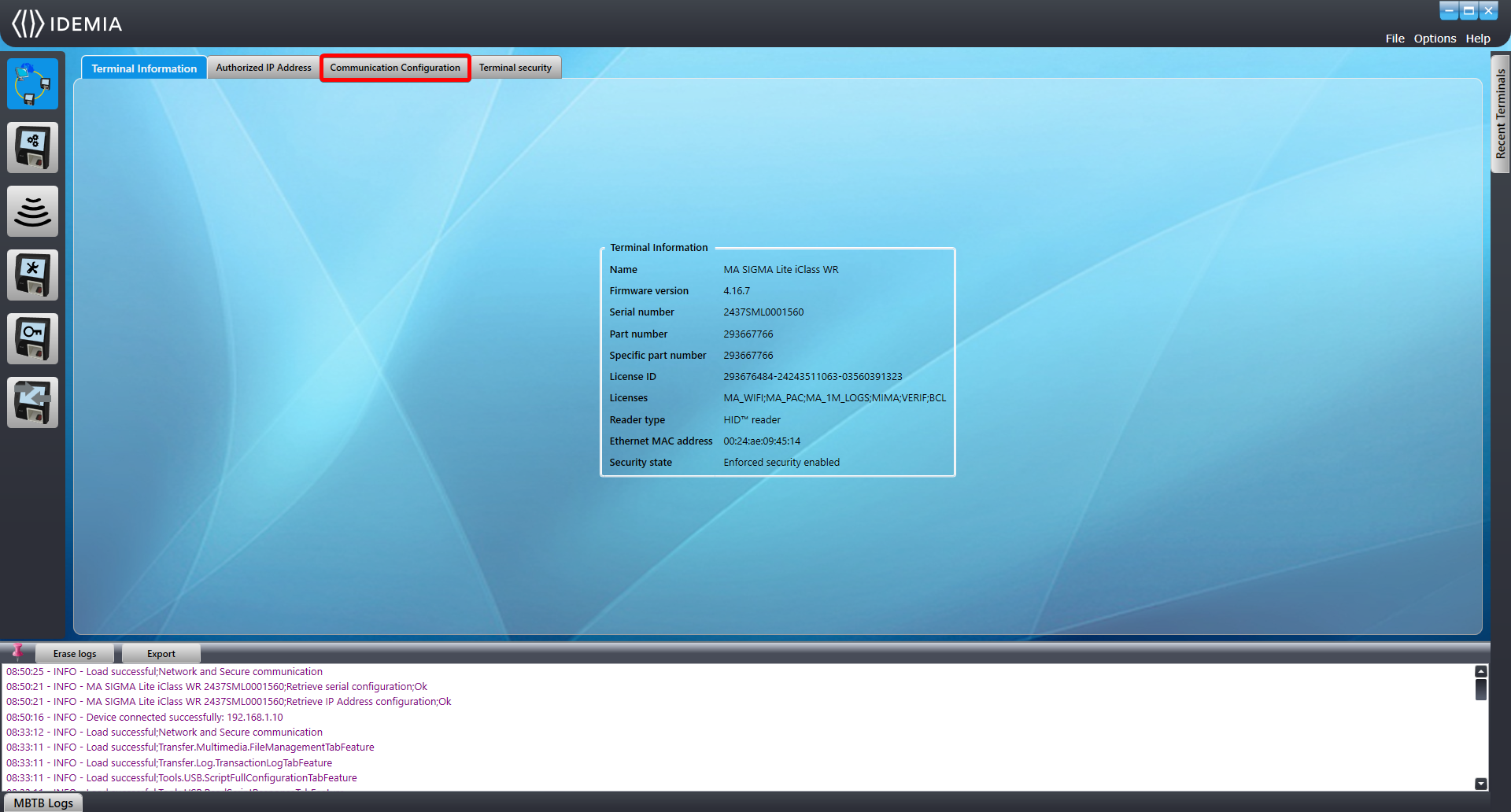This screenshot has width=1511, height=812.
Task: Minimize the application window
Action: coord(1449,10)
